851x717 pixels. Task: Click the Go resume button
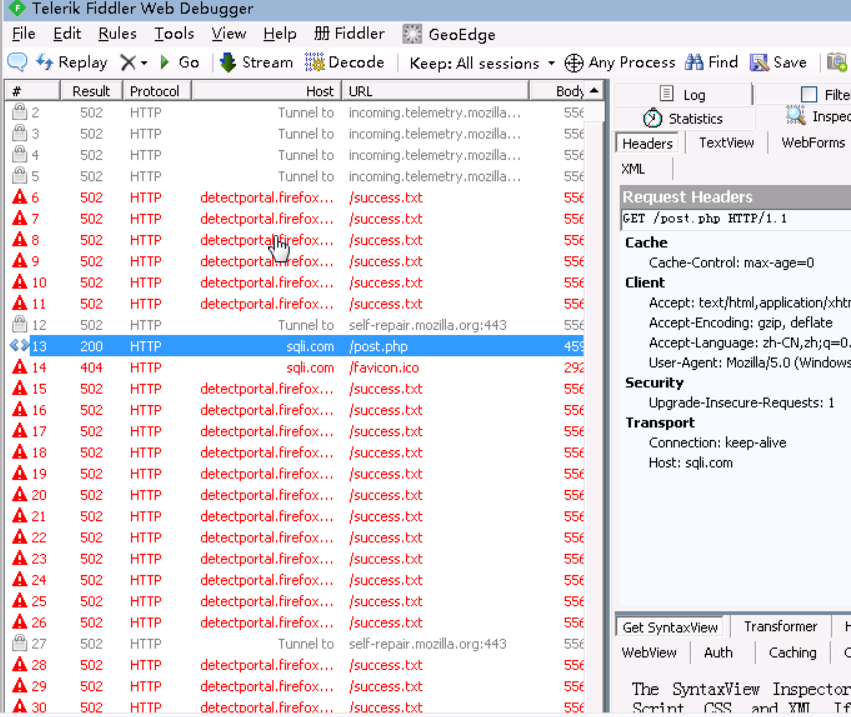coord(180,62)
